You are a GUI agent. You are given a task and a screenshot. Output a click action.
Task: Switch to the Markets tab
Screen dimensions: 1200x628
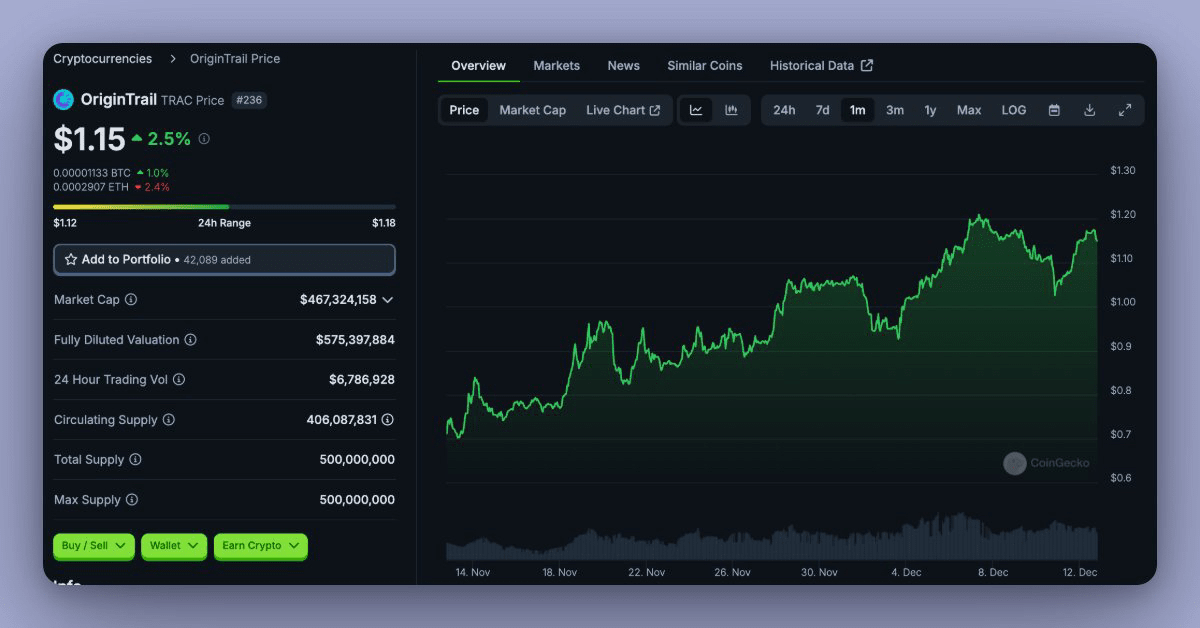556,66
